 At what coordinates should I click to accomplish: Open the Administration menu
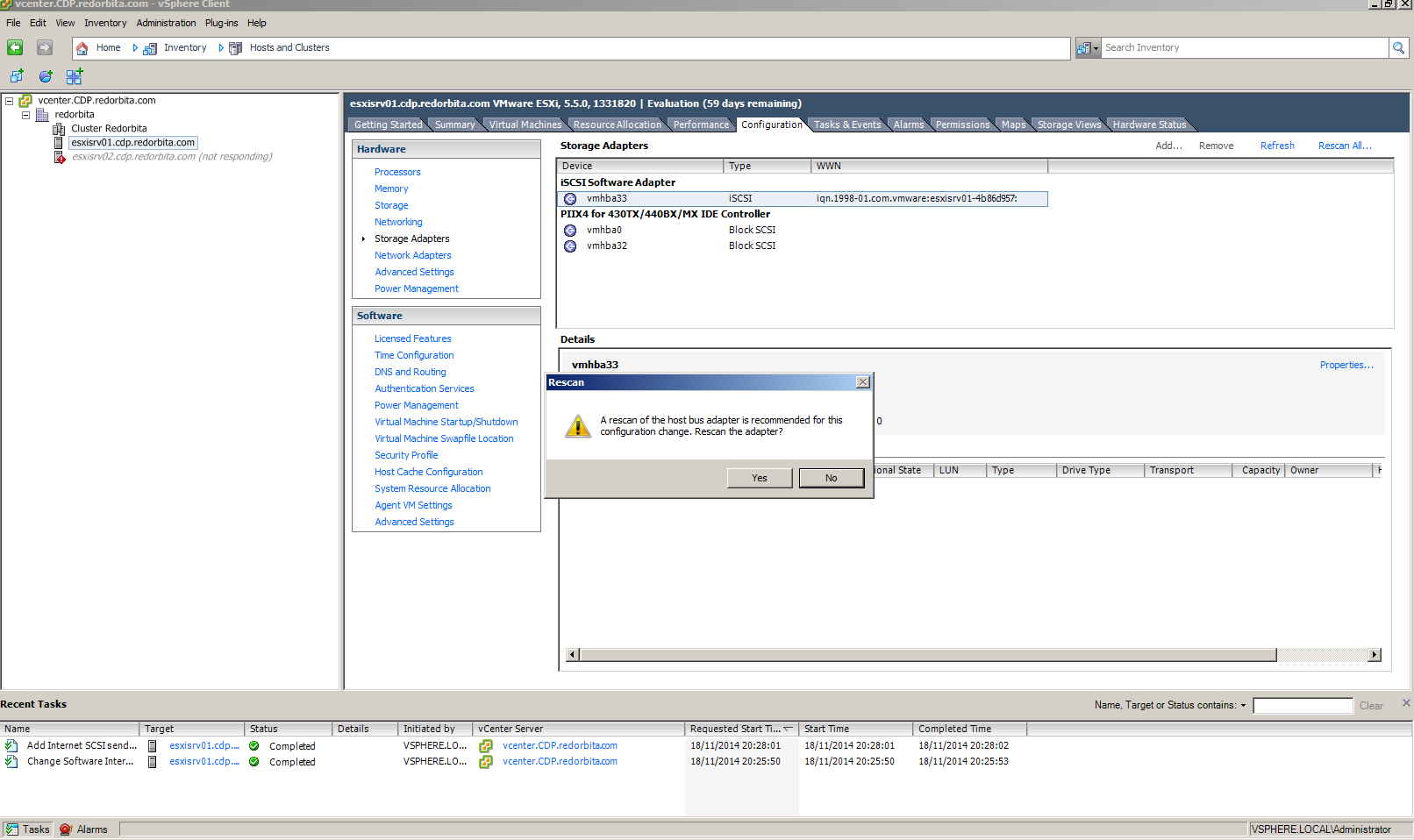coord(166,23)
